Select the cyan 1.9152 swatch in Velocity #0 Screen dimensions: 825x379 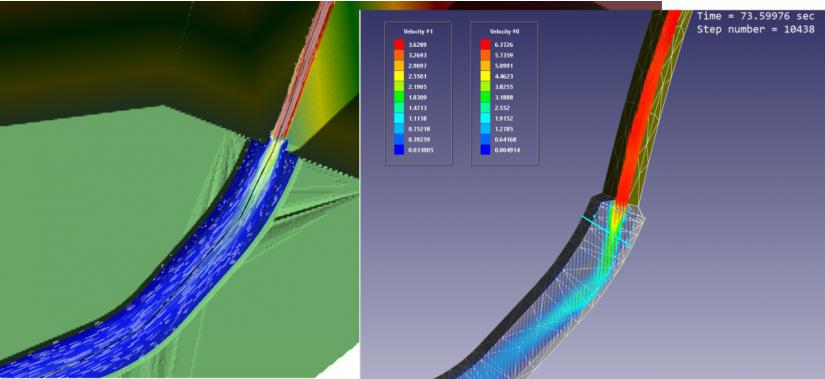485,118
